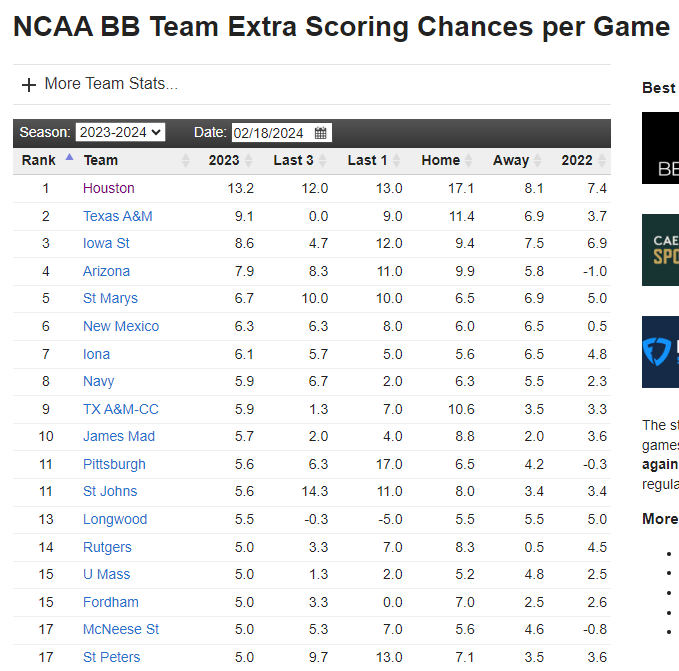The height and width of the screenshot is (671, 679).
Task: Click the date input showing 02/18/2024
Action: [271, 133]
